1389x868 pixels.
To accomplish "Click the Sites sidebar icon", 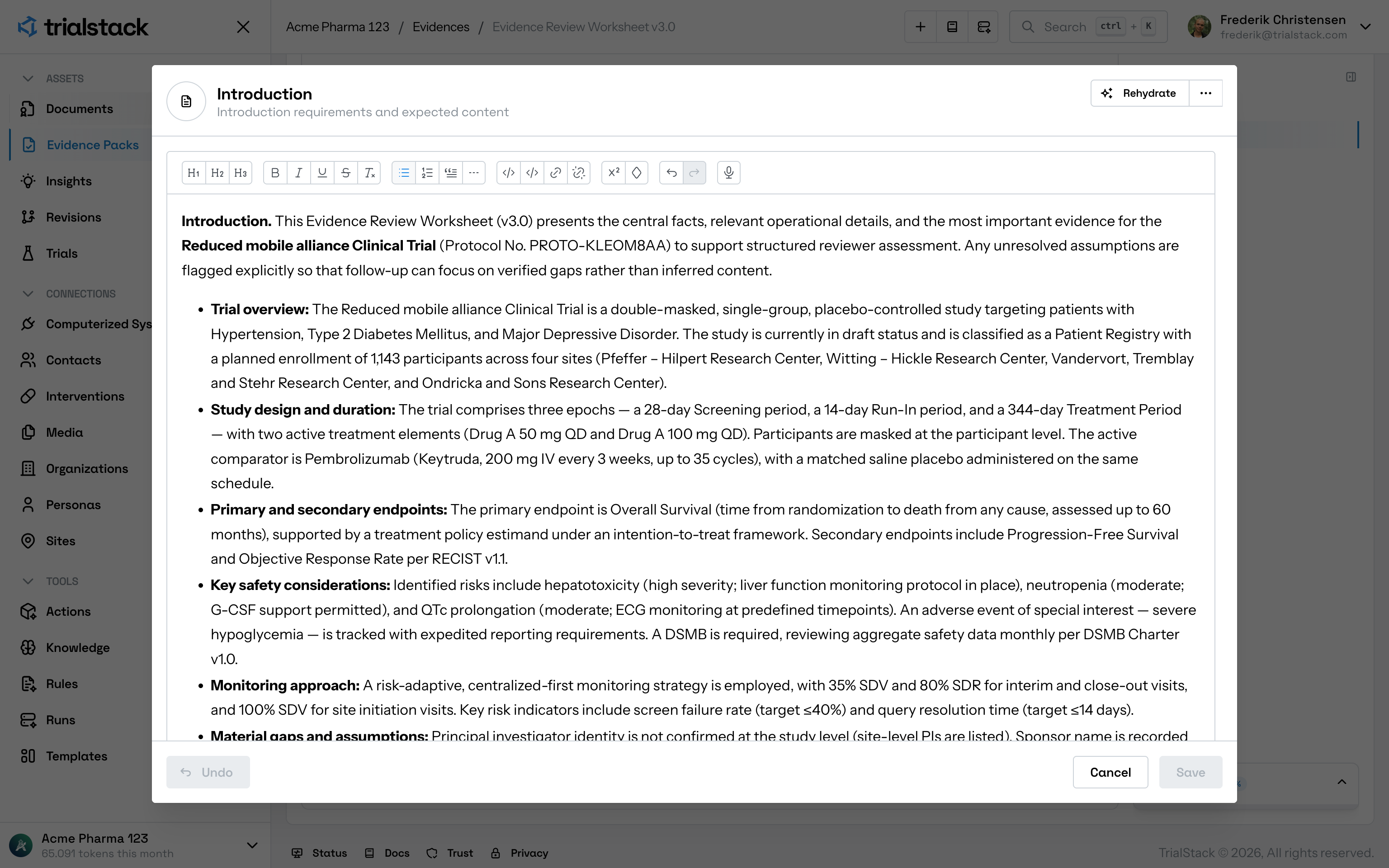I will click(x=28, y=541).
